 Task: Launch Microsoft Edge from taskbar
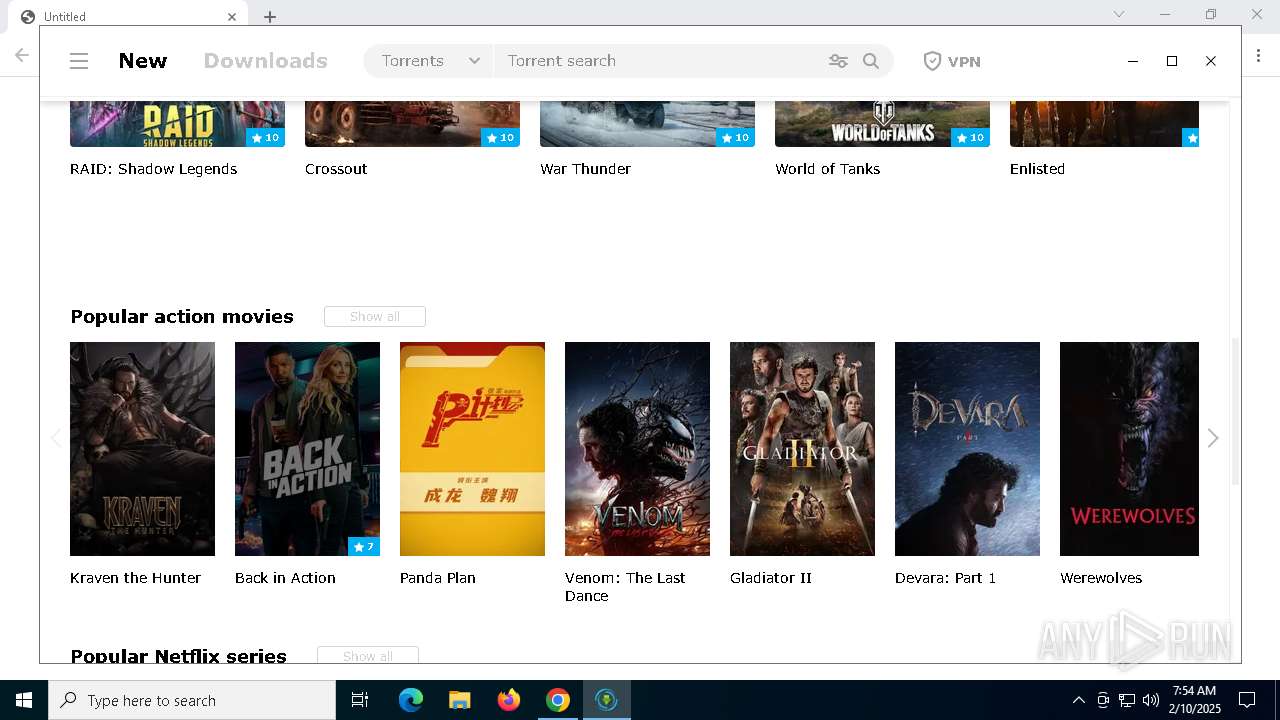coord(411,700)
